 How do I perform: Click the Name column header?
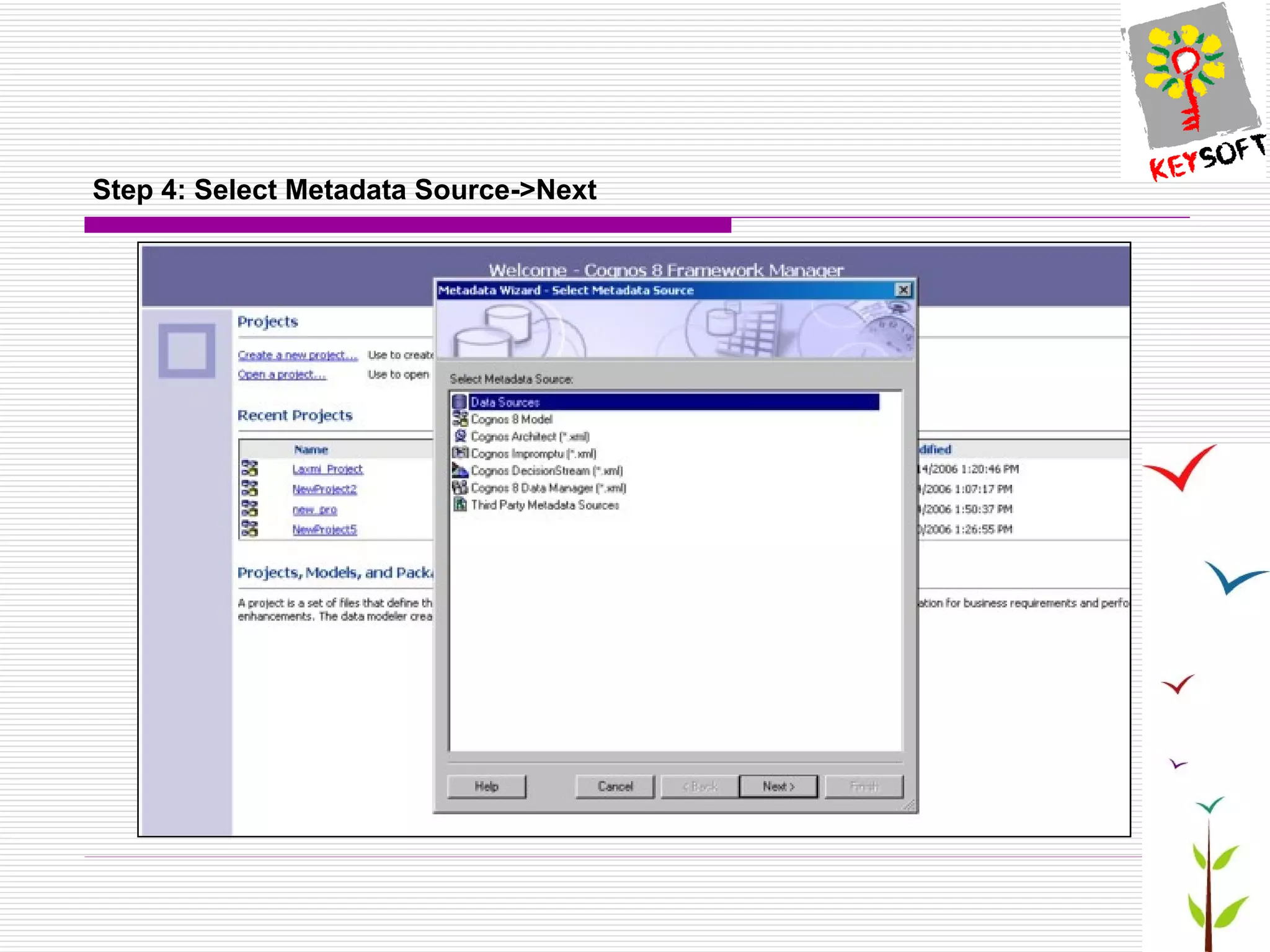[311, 449]
